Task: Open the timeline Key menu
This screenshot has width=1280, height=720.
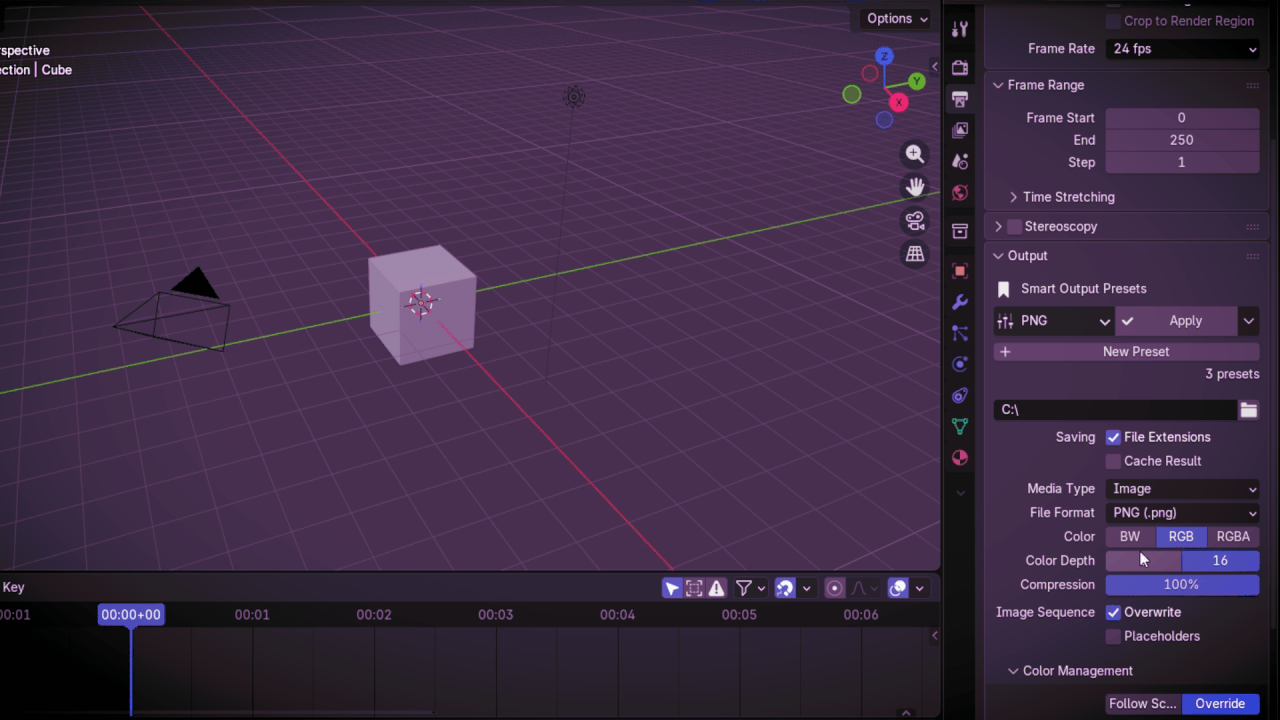Action: coord(13,588)
